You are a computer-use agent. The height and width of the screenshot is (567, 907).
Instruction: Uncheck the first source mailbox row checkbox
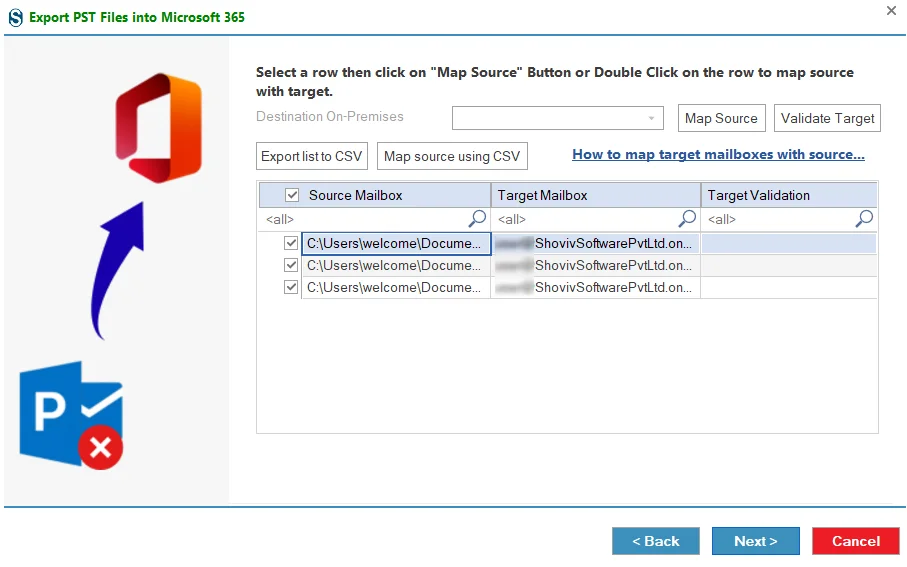click(291, 243)
